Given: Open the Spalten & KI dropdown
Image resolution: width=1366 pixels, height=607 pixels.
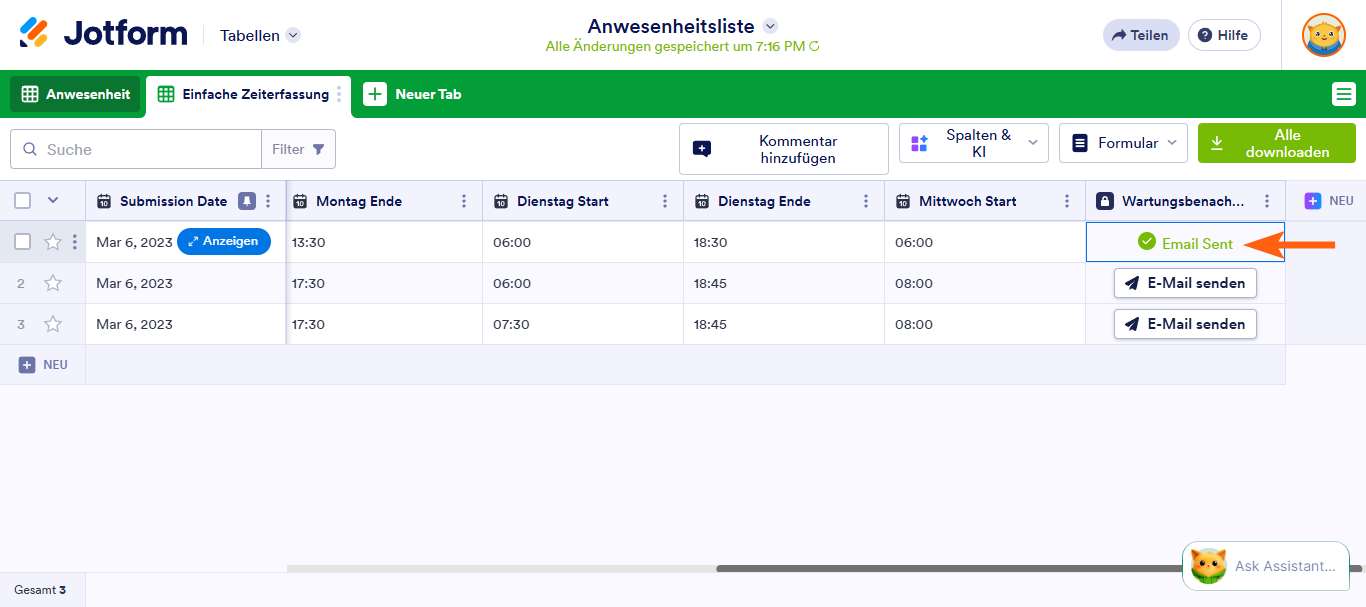Looking at the screenshot, I should (974, 143).
